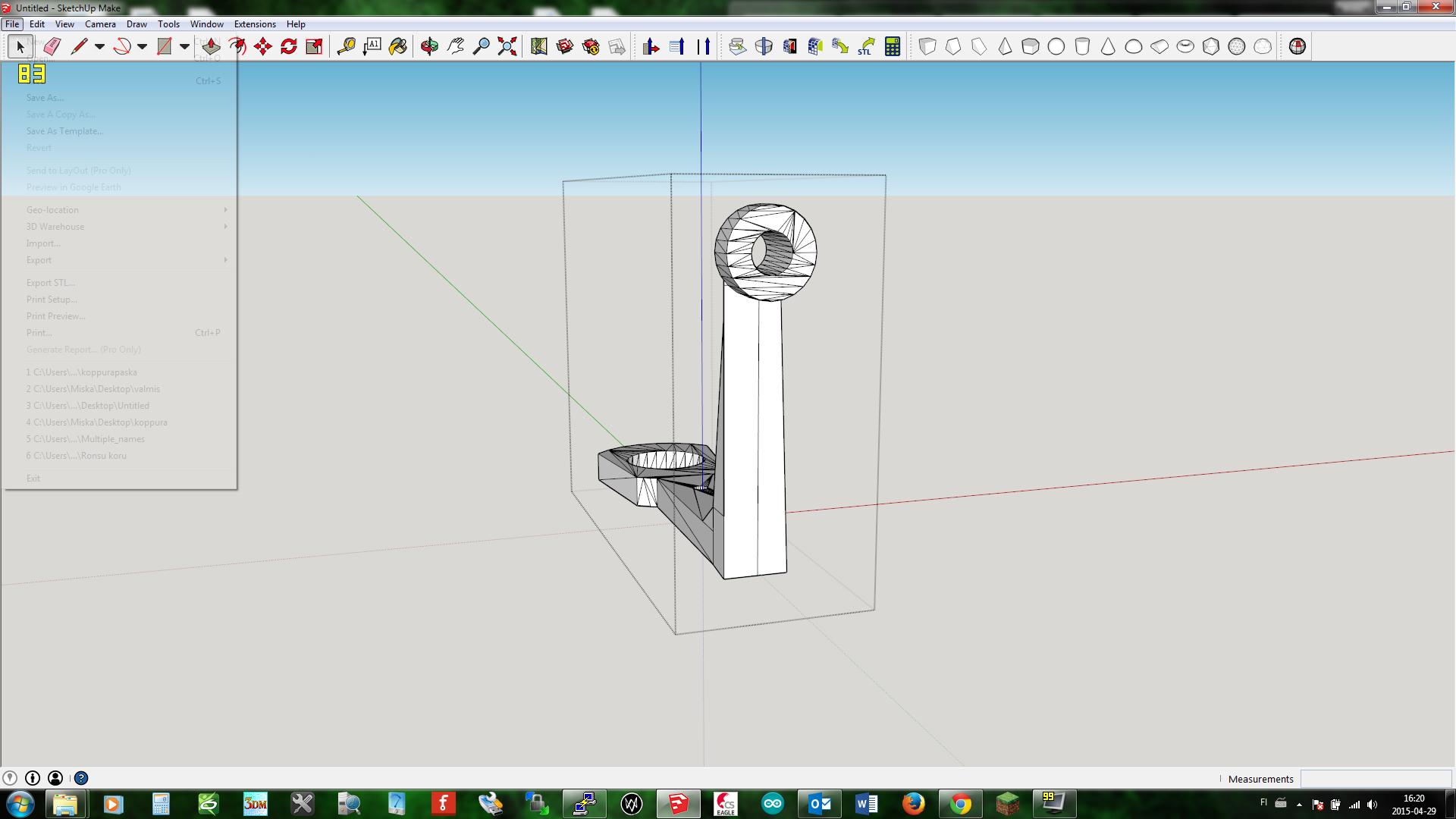1456x819 pixels.
Task: Select the Rotate tool
Action: pos(288,46)
